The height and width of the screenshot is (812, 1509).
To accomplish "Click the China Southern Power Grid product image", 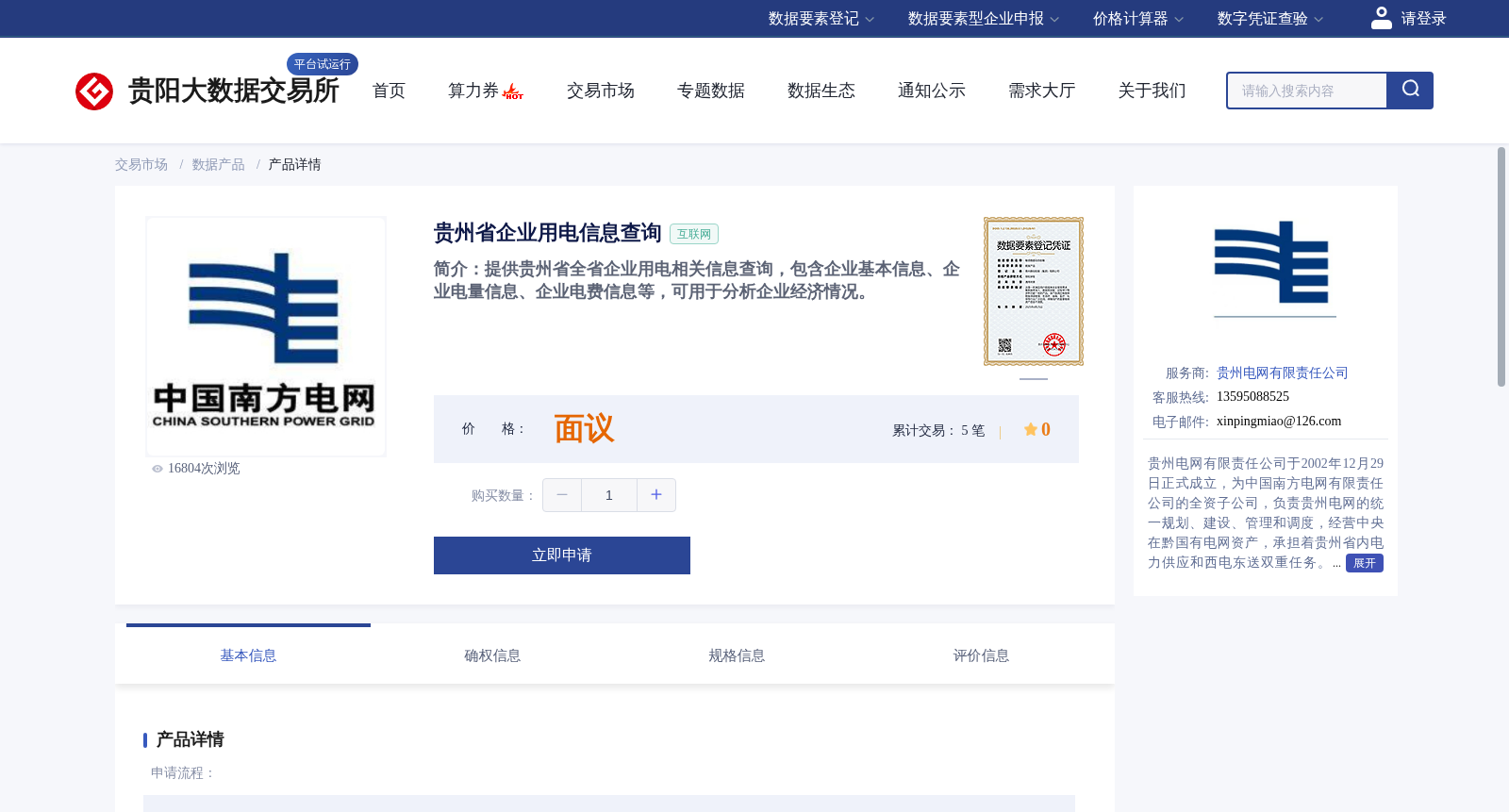I will pos(266,337).
